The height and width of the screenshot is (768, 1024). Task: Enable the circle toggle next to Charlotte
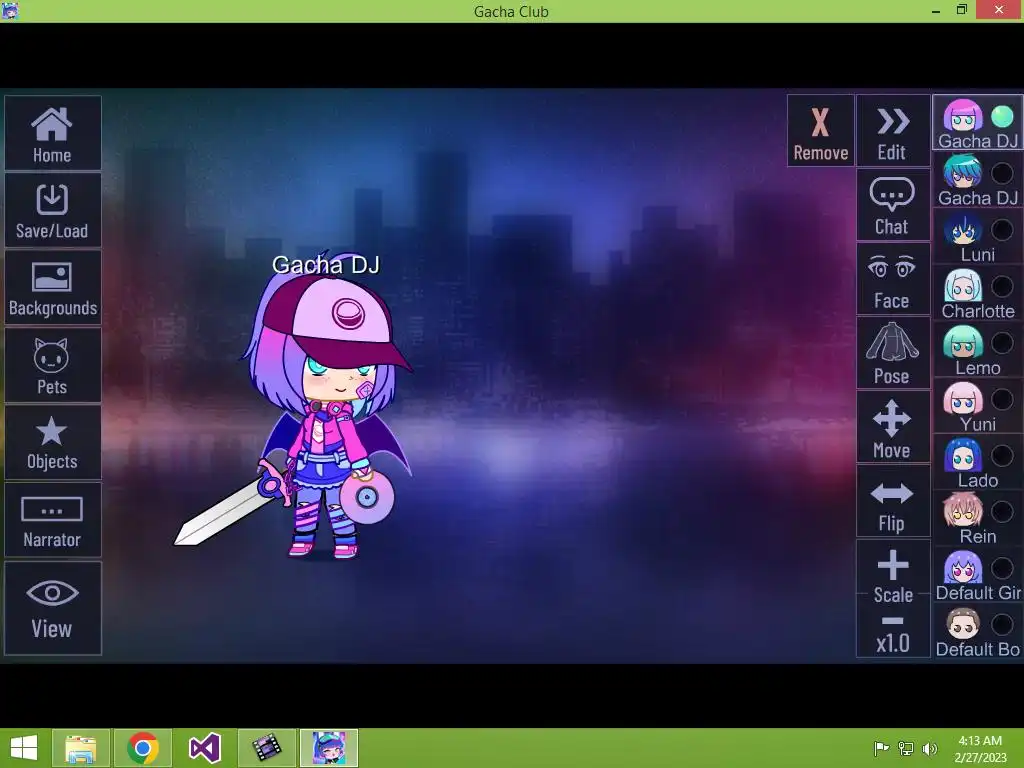[x=1002, y=286]
